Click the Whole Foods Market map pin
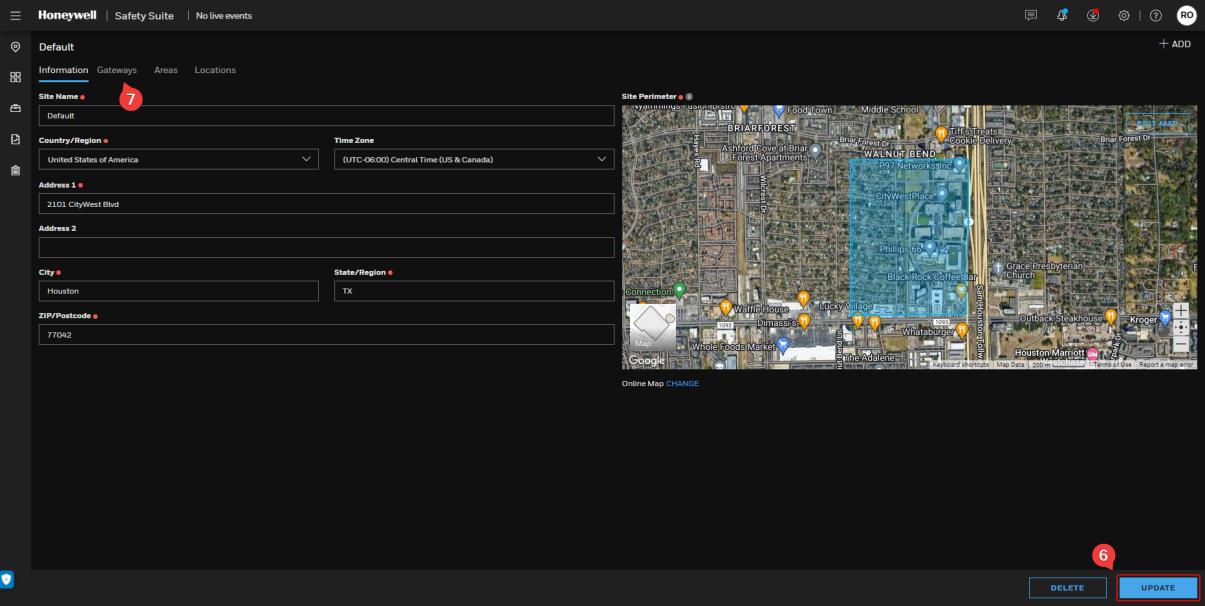This screenshot has height=606, width=1205. pos(783,344)
